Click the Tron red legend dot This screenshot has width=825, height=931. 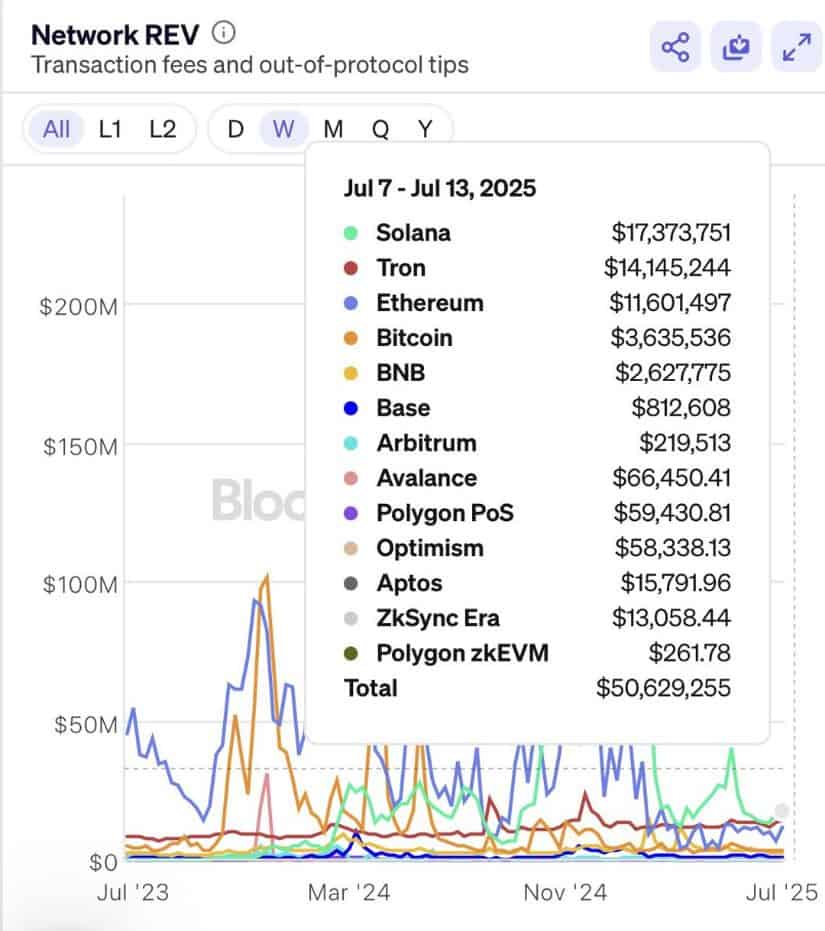point(350,268)
